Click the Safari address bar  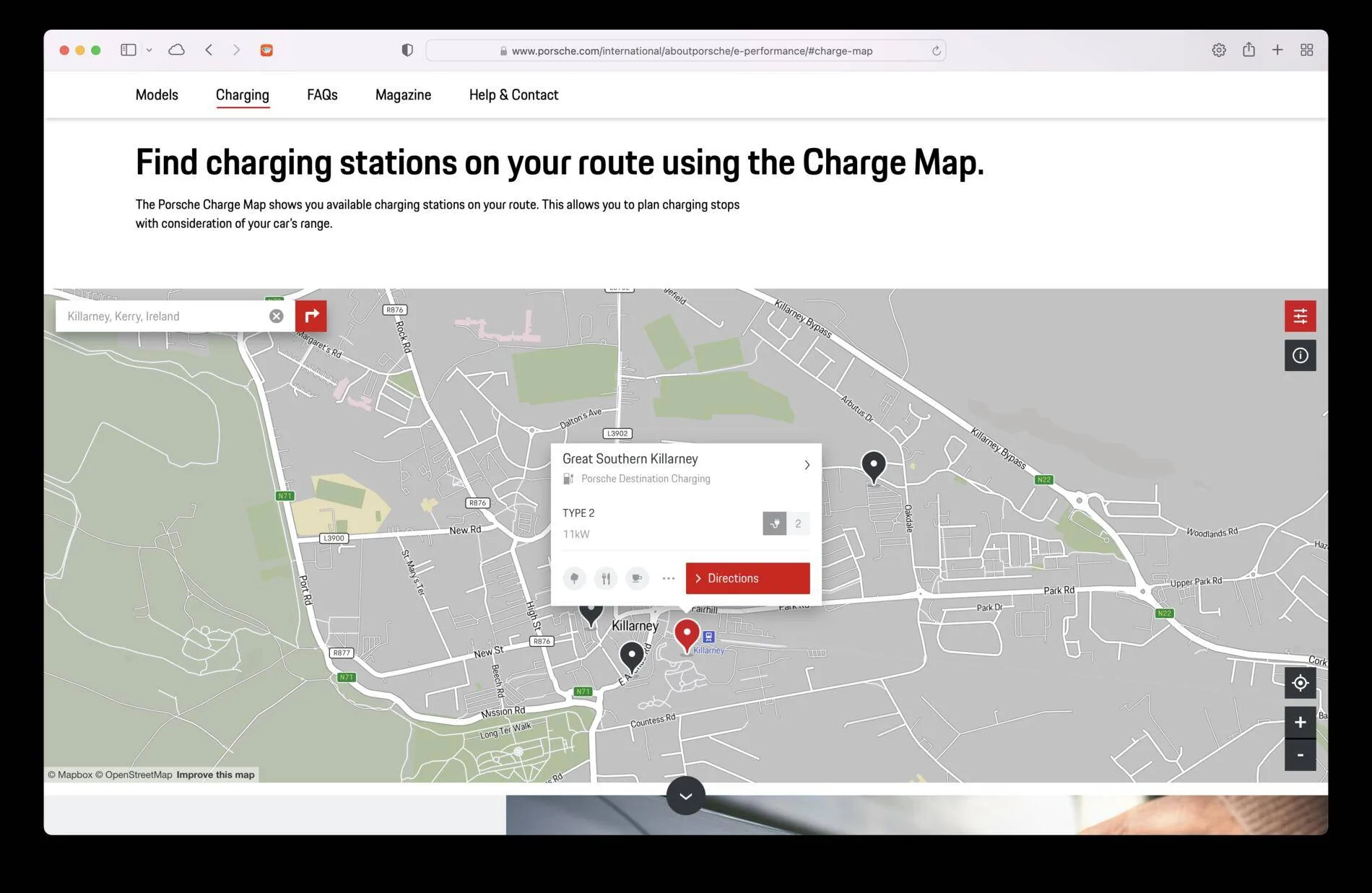pyautogui.click(x=685, y=51)
